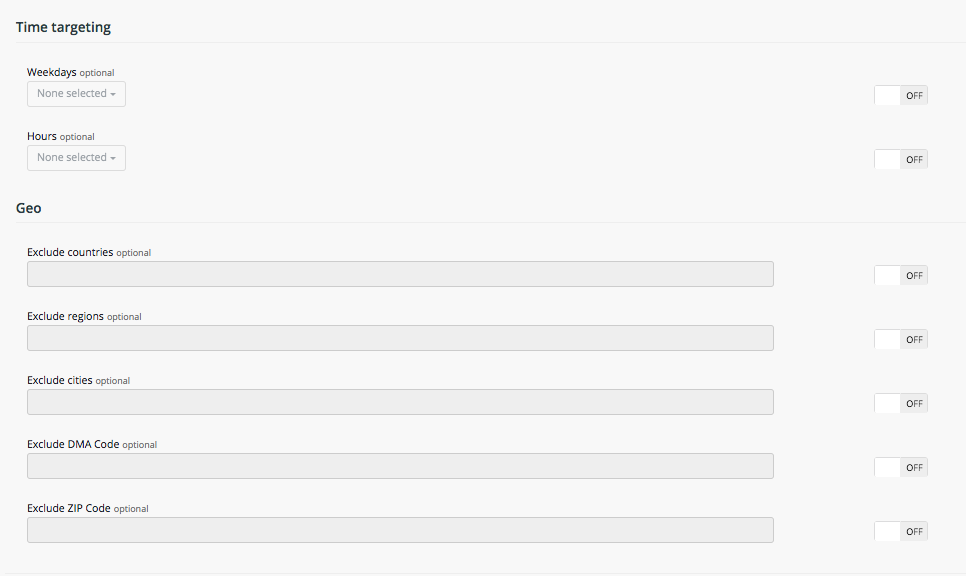966x576 pixels.
Task: Toggle Exclude countries on
Action: click(901, 276)
